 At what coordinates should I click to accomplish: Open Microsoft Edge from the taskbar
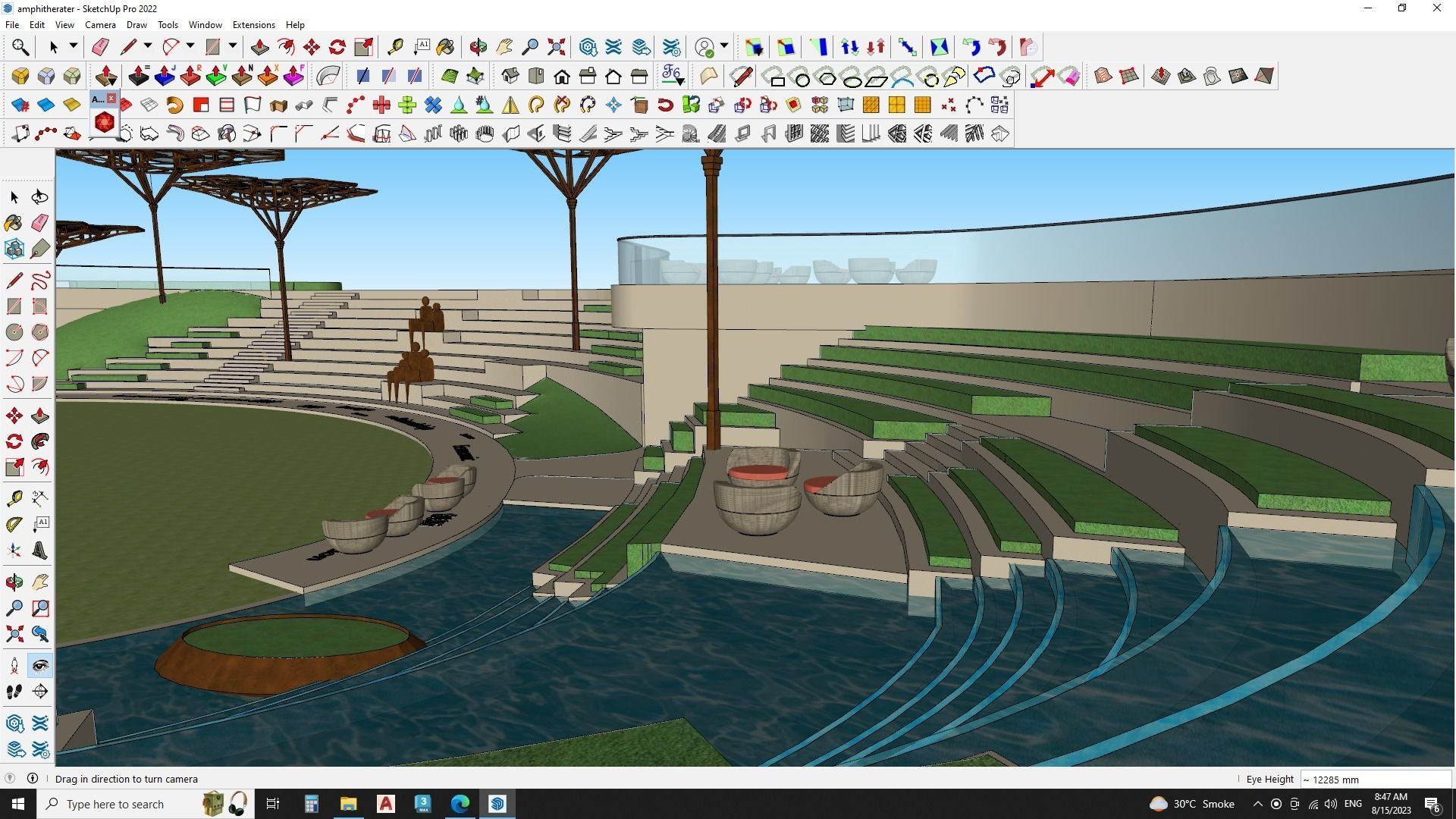point(460,803)
